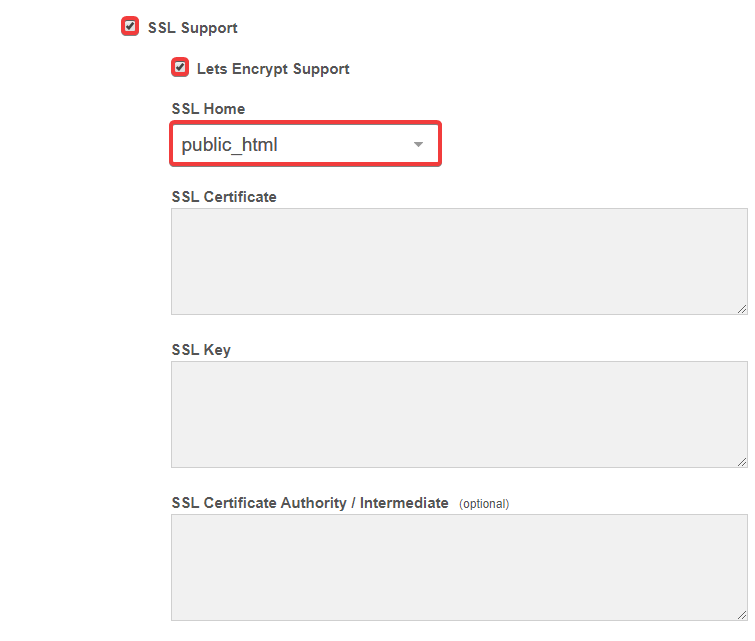Expand the SSL Home combo box
The image size is (755, 641).
point(305,145)
